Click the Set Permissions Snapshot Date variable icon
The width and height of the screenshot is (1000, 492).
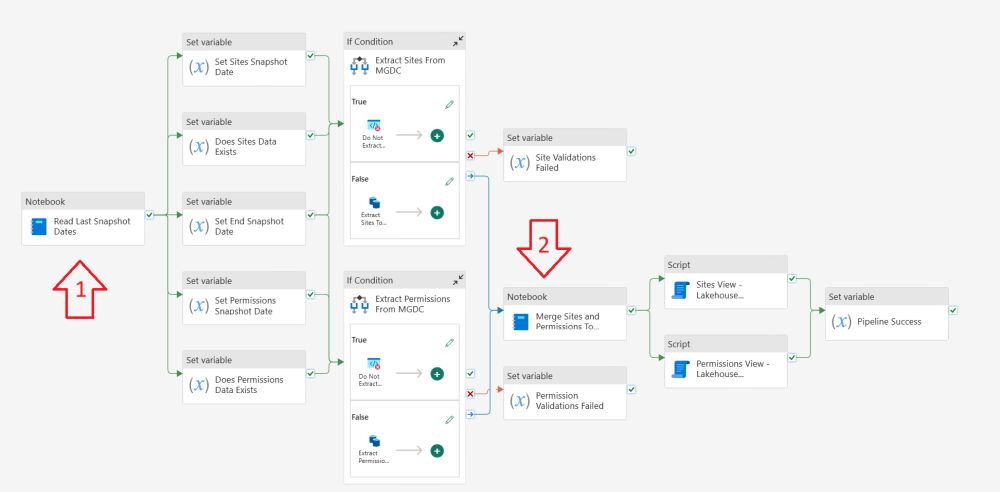(200, 306)
